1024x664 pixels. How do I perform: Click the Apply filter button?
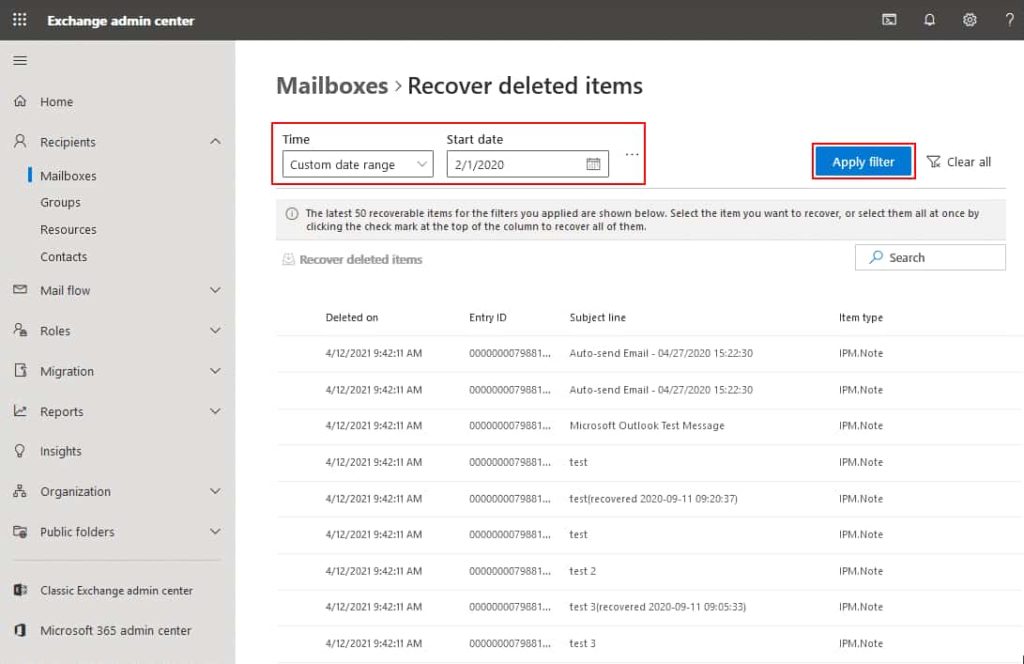pos(862,160)
